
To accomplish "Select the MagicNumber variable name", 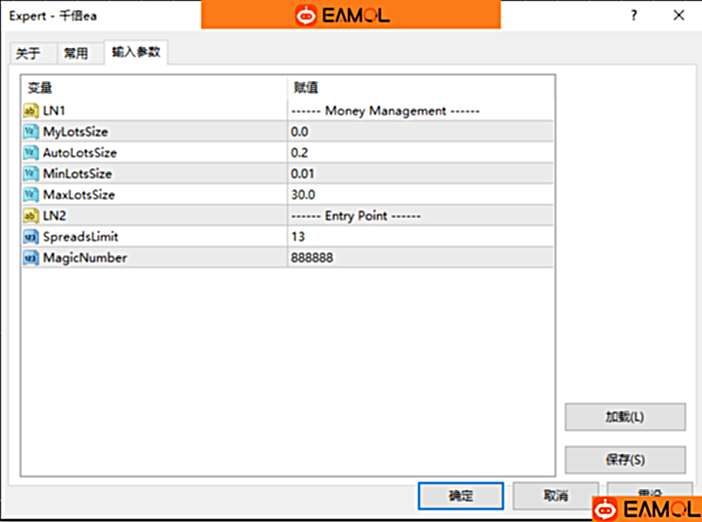I will click(85, 258).
